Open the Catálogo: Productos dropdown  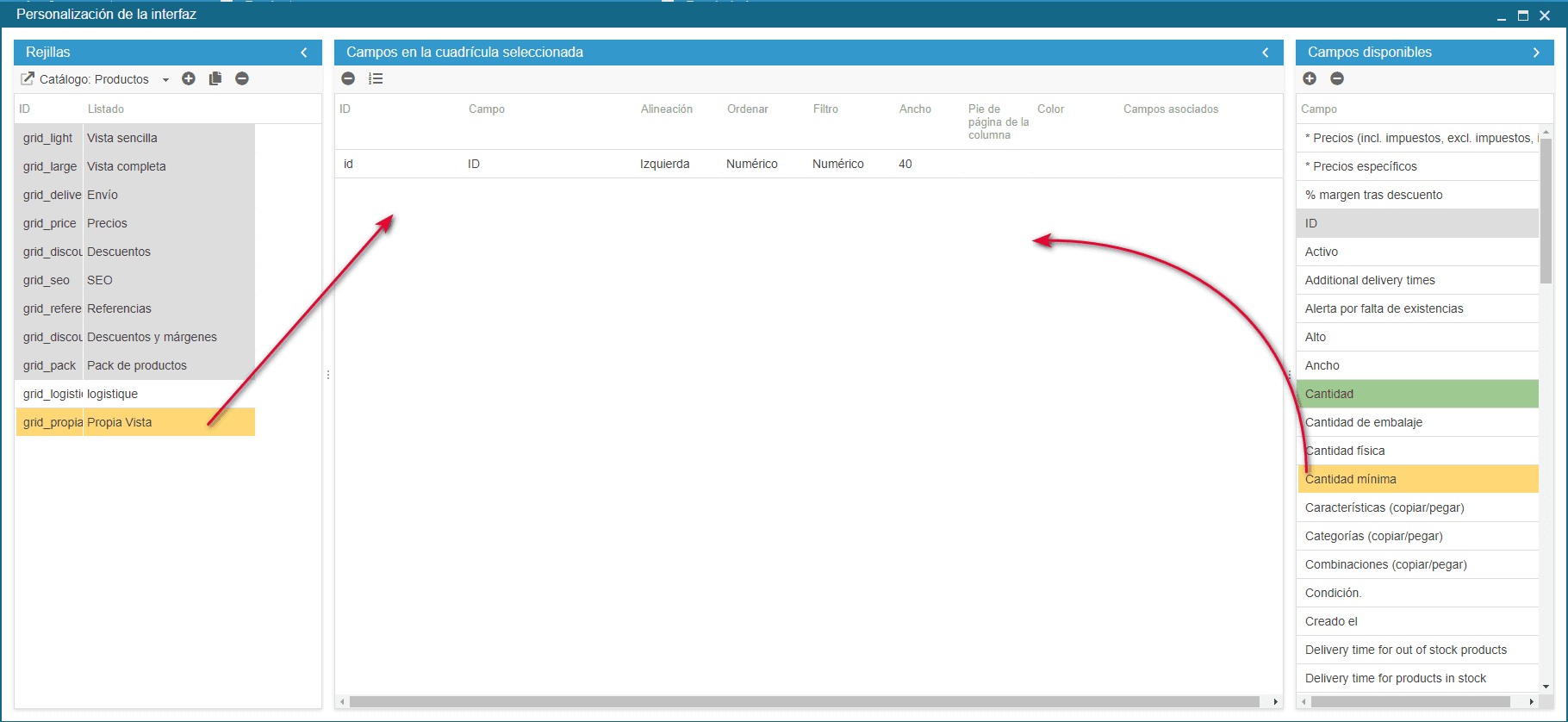click(x=165, y=79)
